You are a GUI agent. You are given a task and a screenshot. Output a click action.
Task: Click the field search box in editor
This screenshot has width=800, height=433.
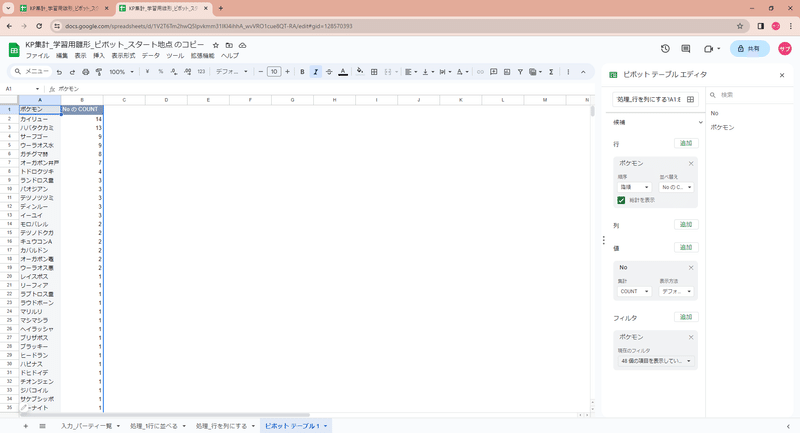(x=750, y=95)
